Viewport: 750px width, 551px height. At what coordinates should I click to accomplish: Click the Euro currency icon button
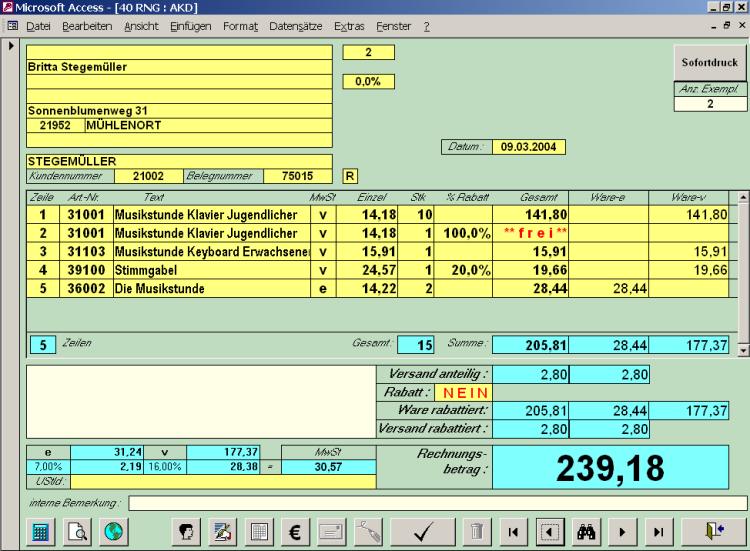[x=296, y=532]
